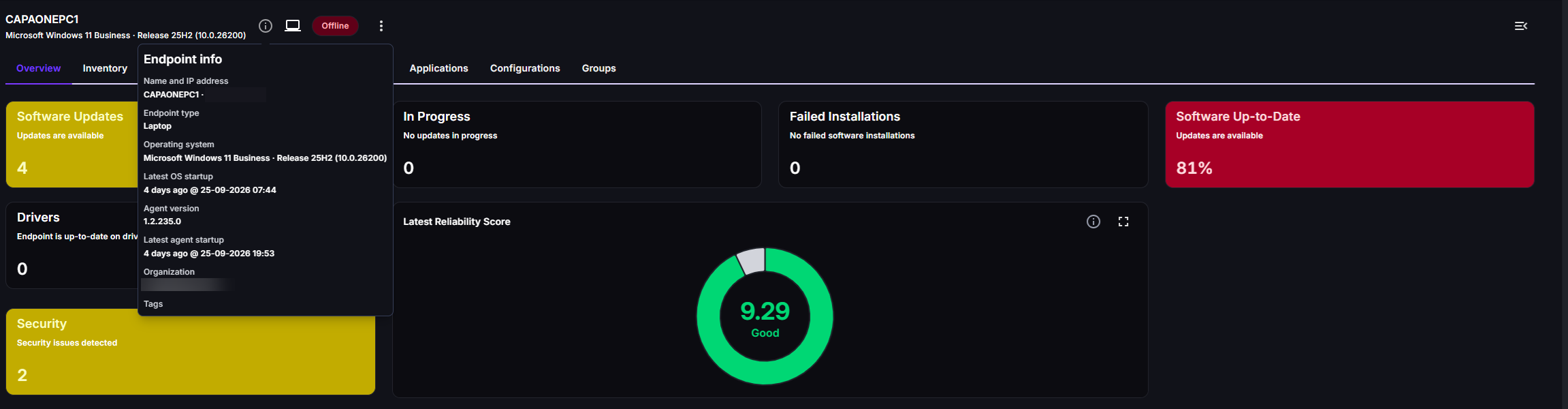
Task: Click the Tags label in popup
Action: click(153, 304)
